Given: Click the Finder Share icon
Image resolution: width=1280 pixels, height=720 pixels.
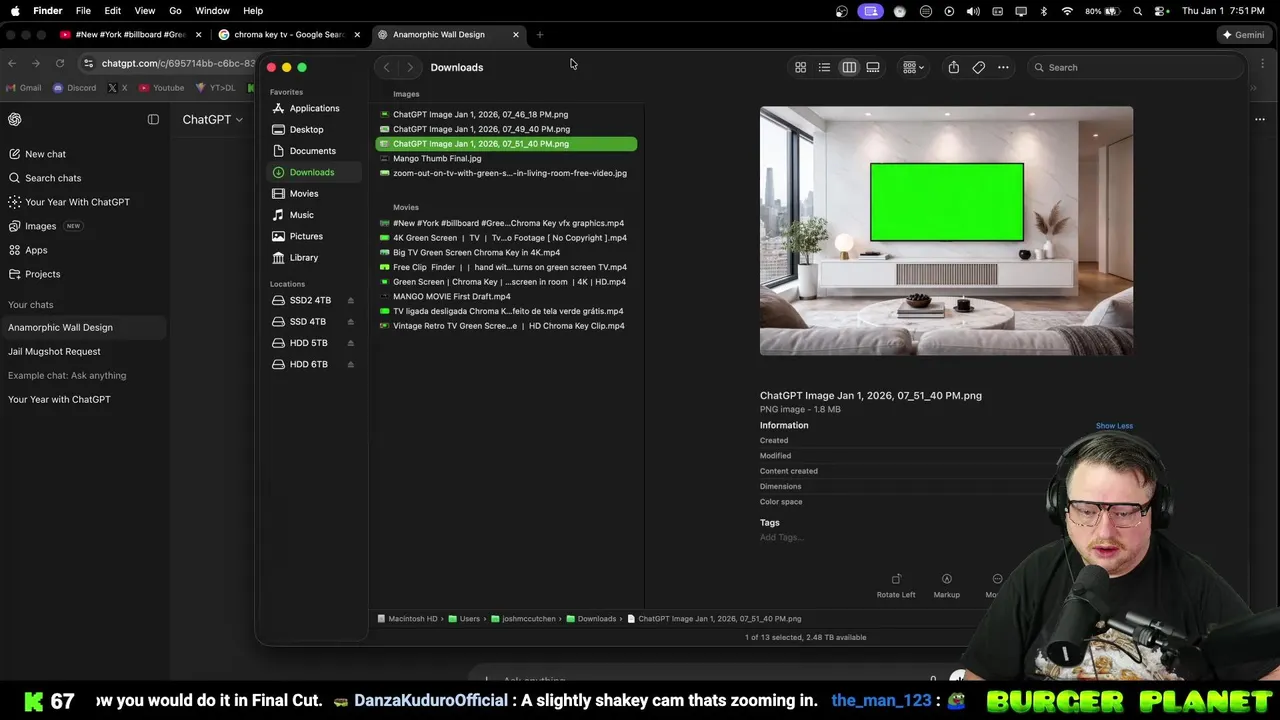Looking at the screenshot, I should (x=953, y=67).
